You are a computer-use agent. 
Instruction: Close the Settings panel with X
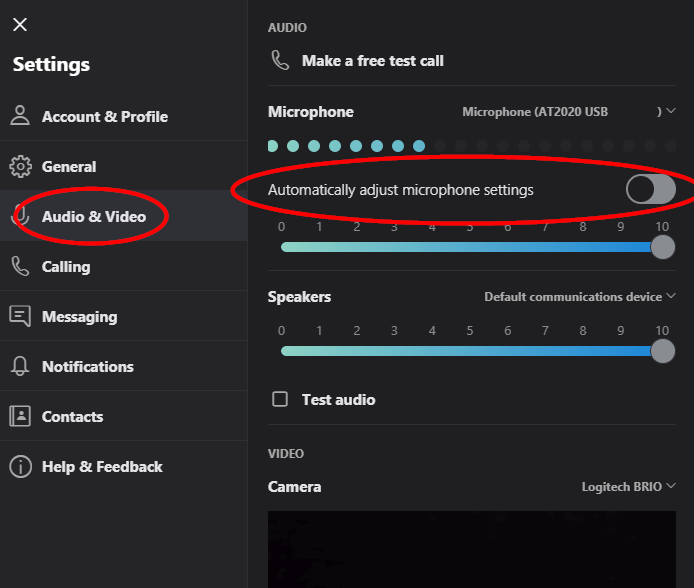(x=20, y=25)
